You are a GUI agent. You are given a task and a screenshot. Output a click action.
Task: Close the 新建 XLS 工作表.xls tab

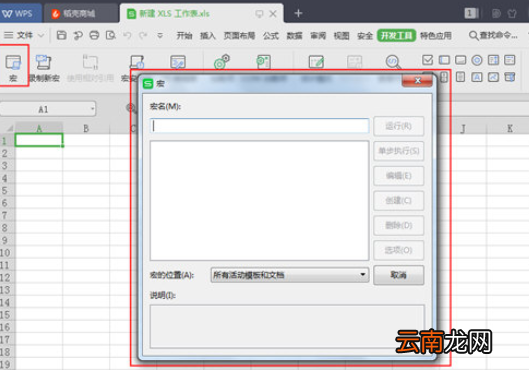273,14
